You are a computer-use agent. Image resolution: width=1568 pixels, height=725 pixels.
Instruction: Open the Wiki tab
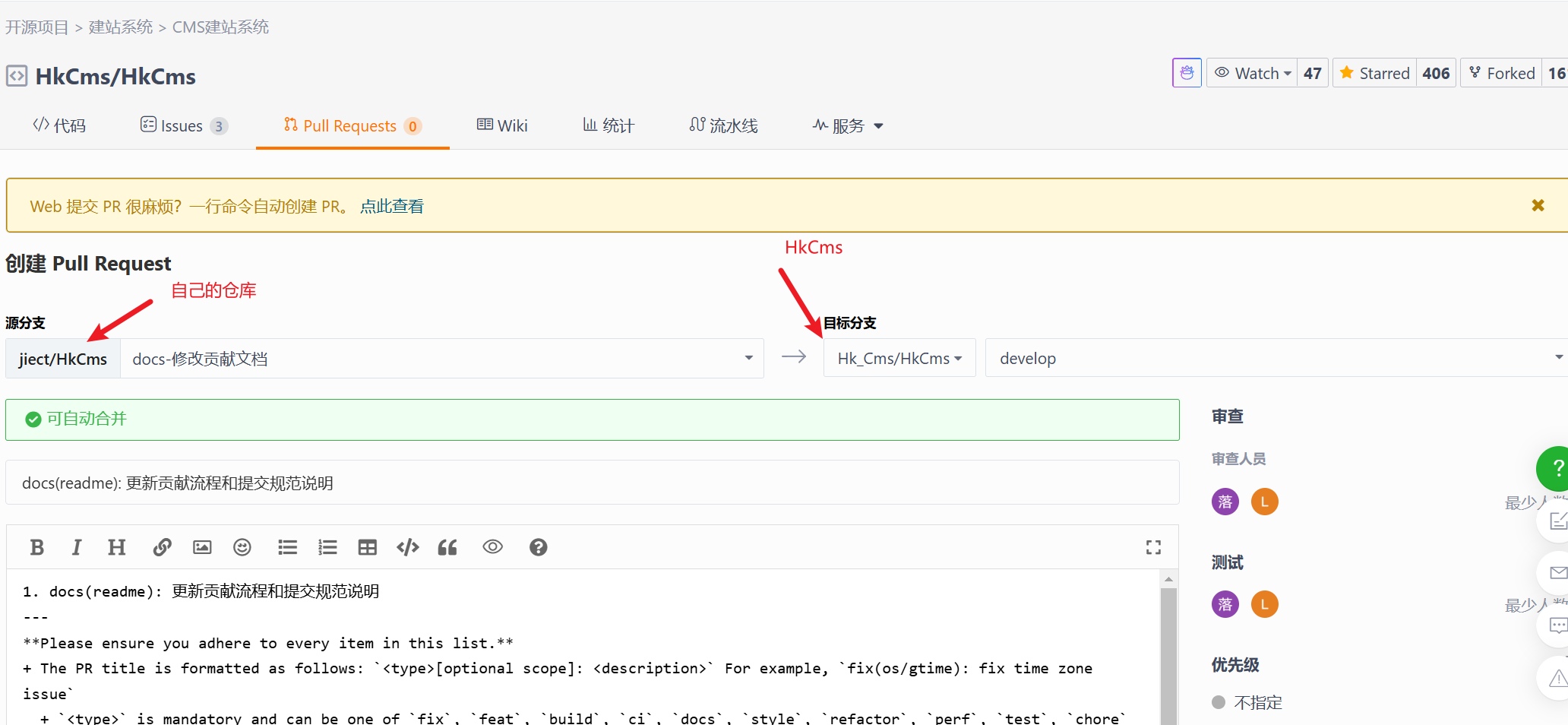tap(502, 126)
